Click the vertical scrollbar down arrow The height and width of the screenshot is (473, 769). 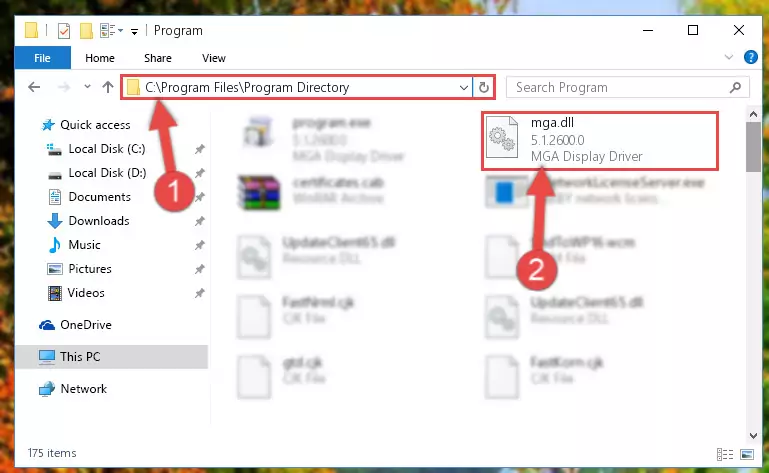(753, 436)
